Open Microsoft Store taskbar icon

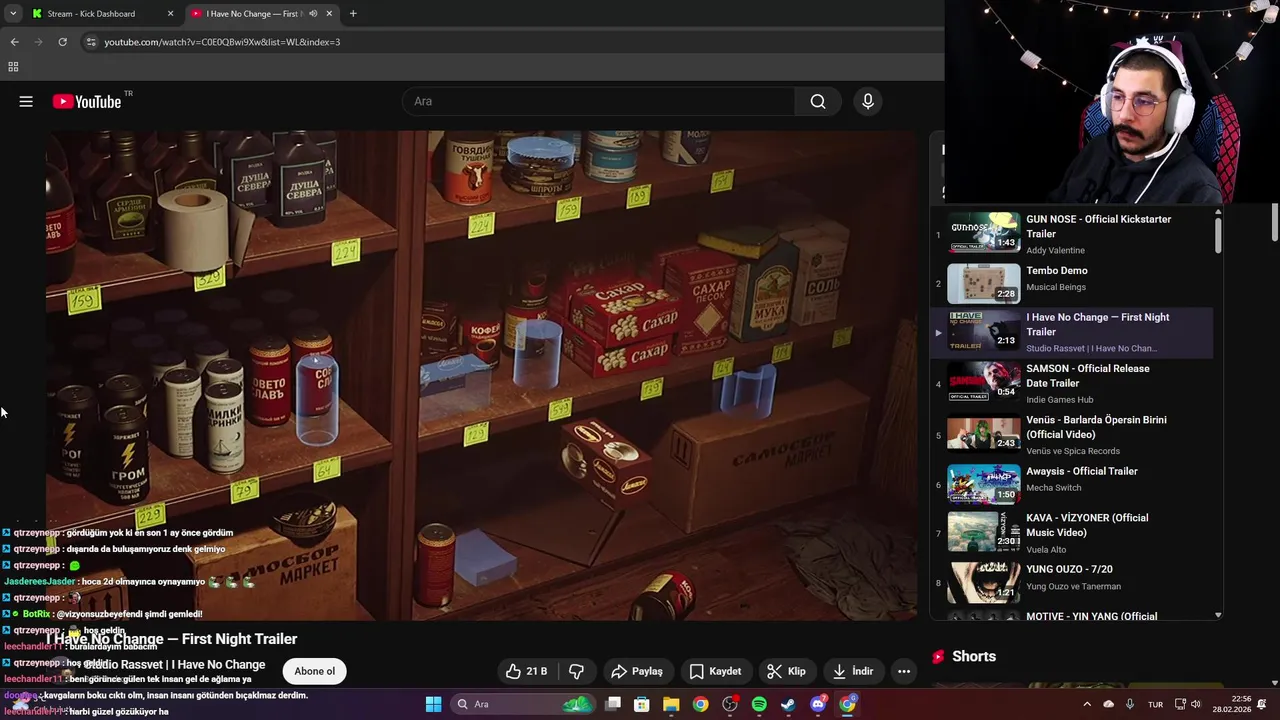pos(642,704)
